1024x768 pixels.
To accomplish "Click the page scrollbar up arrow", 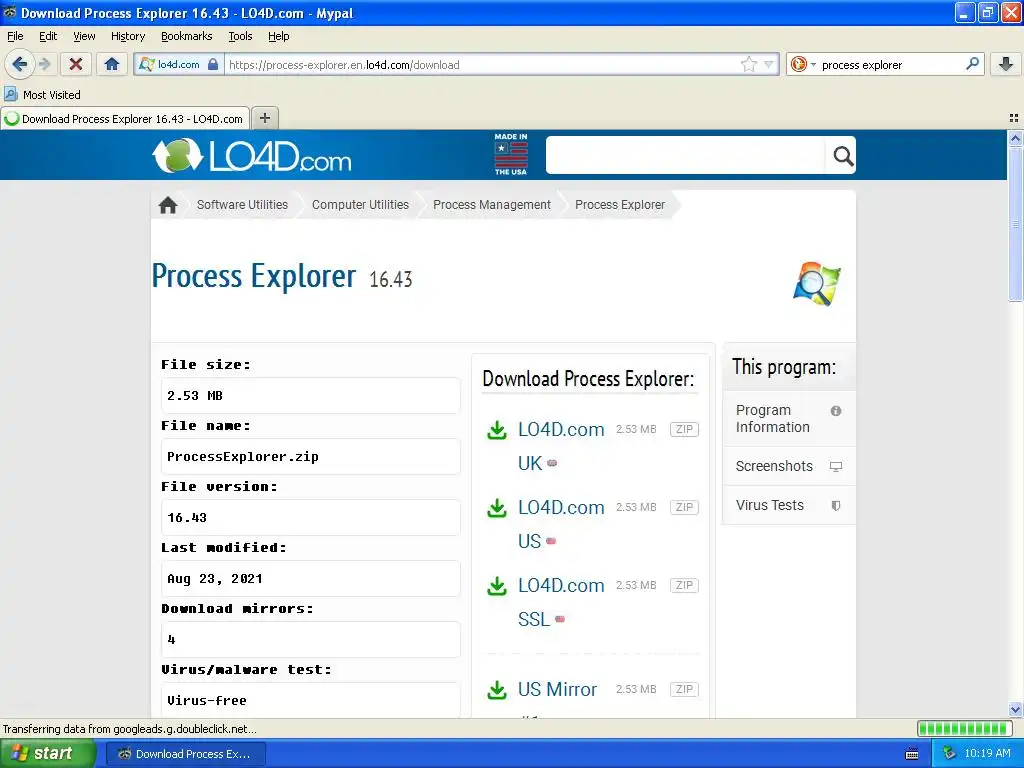I will click(x=1015, y=138).
